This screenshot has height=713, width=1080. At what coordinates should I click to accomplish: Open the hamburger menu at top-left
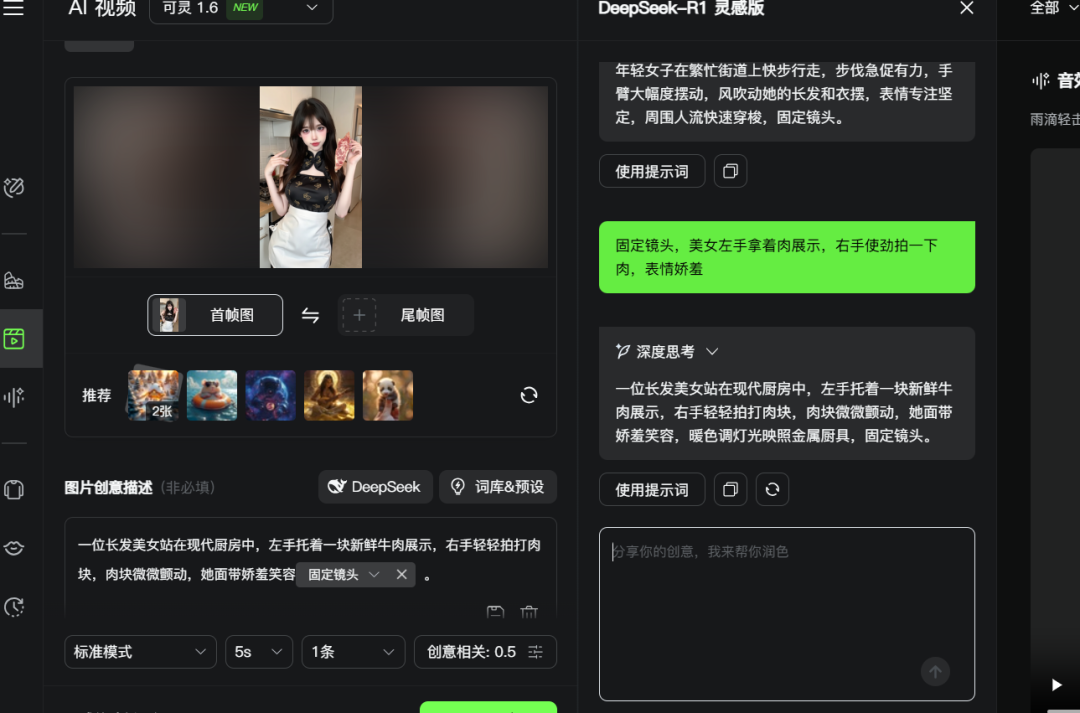pyautogui.click(x=14, y=9)
